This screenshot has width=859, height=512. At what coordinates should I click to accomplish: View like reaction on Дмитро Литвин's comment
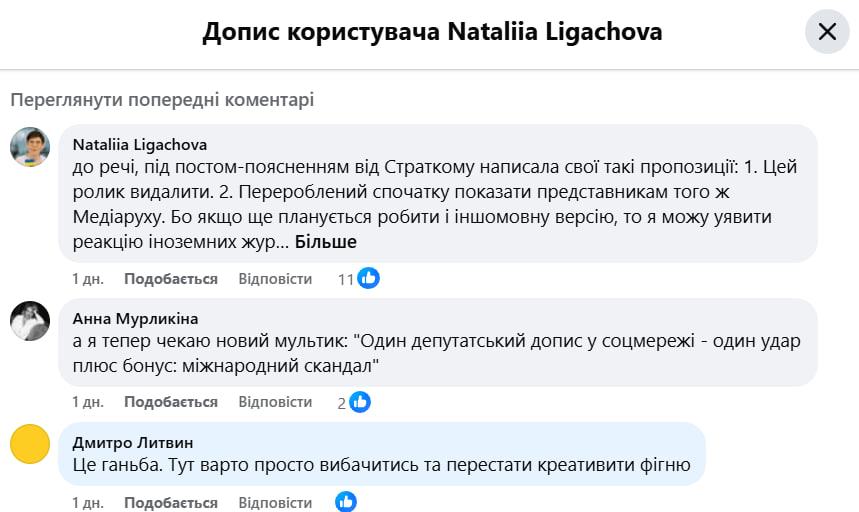346,502
